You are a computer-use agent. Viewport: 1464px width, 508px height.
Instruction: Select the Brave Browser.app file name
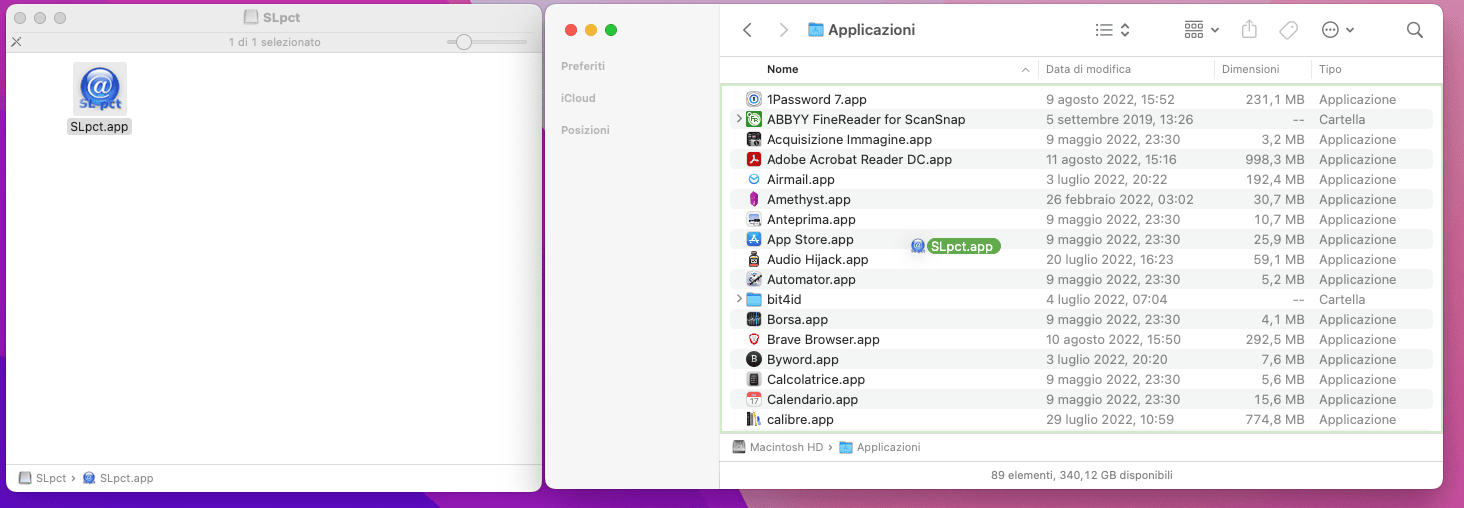coord(823,339)
